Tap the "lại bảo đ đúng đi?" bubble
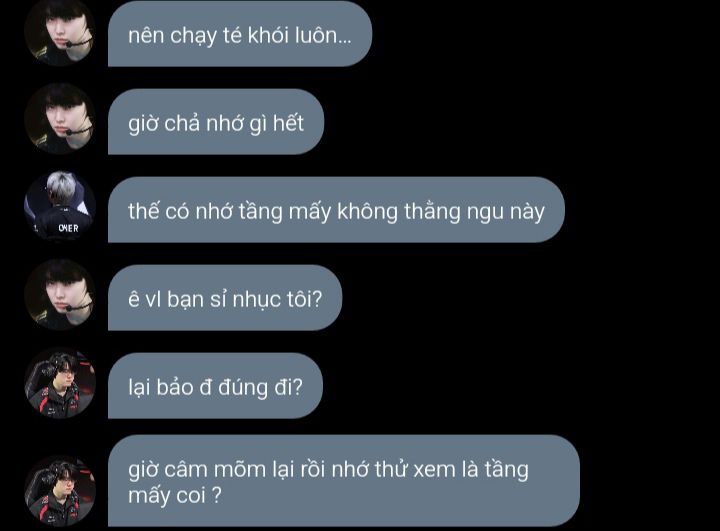Viewport: 720px width, 531px height. (x=215, y=386)
